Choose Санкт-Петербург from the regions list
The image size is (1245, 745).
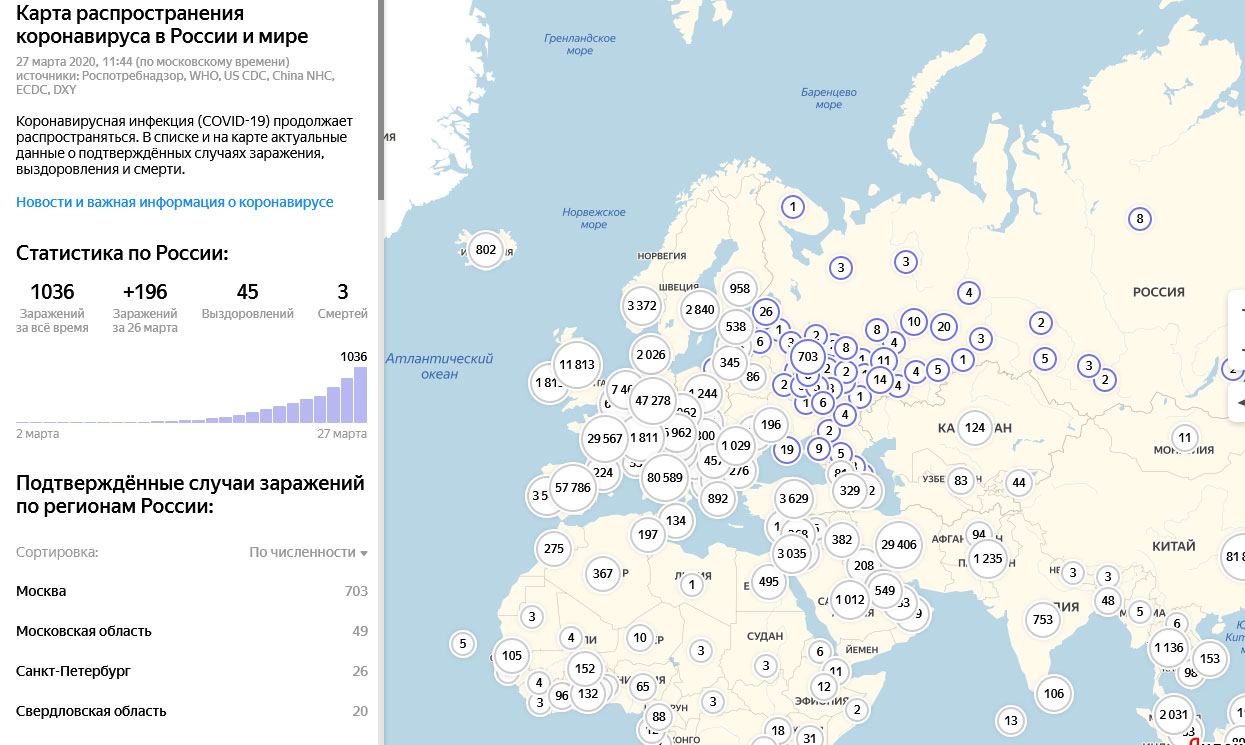(x=73, y=671)
